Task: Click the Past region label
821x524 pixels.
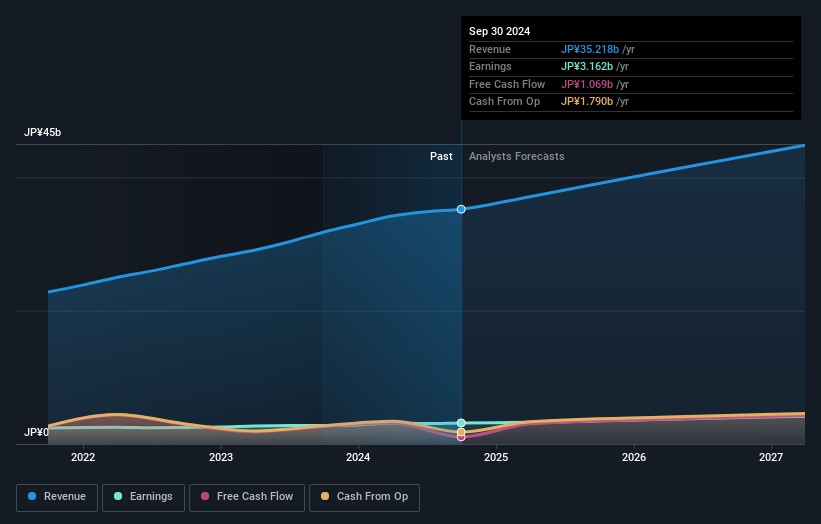Action: click(x=441, y=156)
